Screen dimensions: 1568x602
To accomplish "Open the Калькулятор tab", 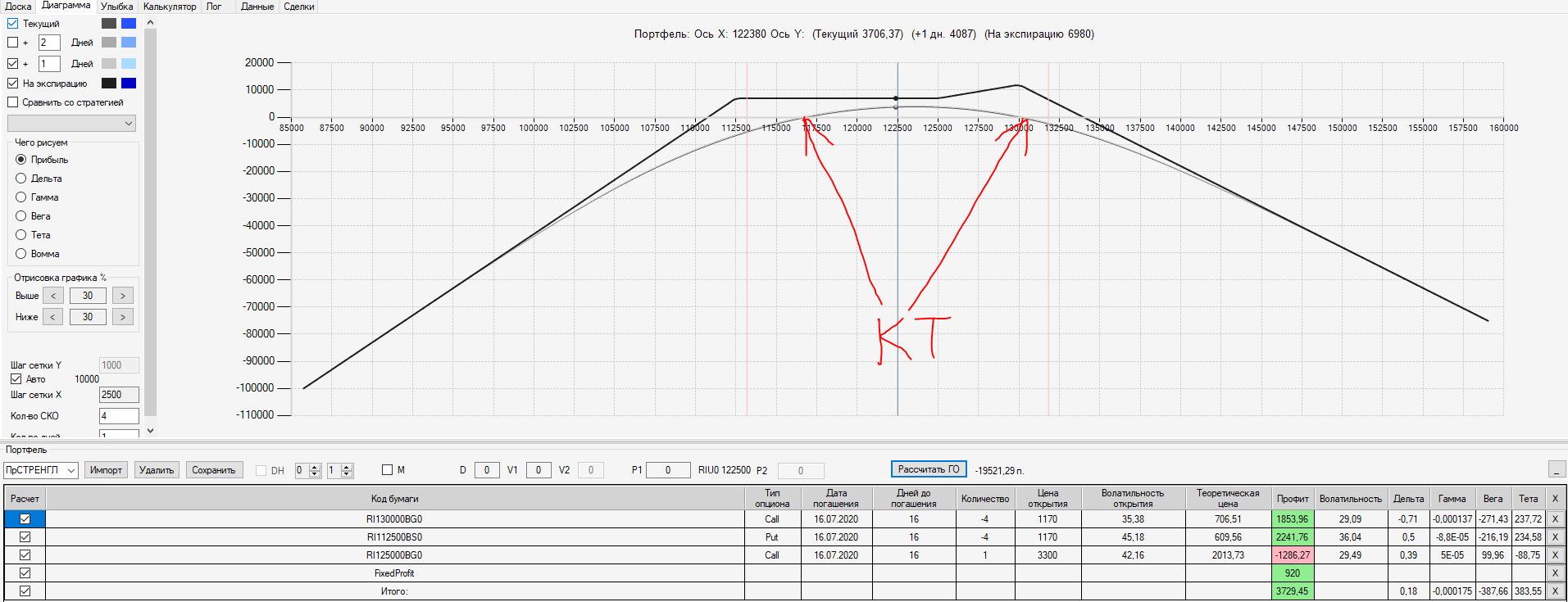I will (x=170, y=7).
